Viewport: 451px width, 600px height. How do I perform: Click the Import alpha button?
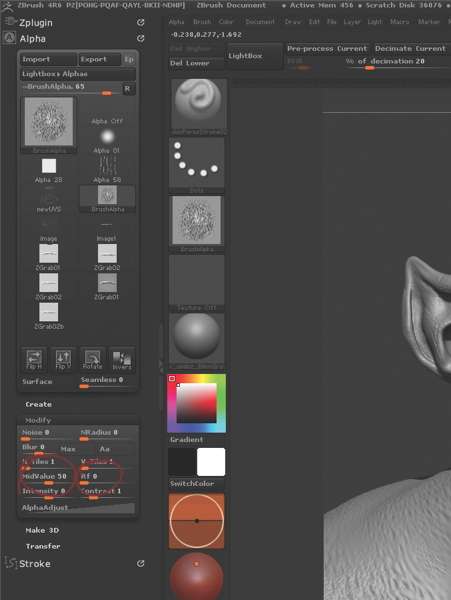click(x=48, y=59)
